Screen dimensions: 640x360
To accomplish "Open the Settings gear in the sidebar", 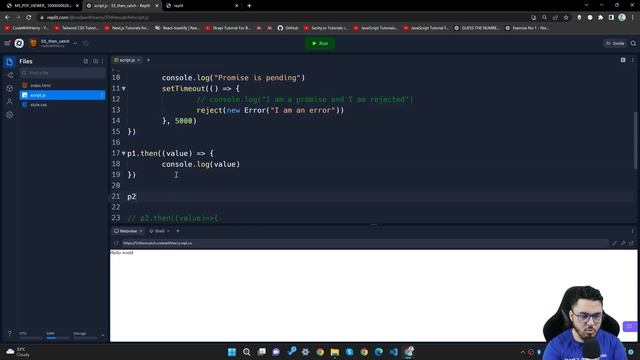I will (x=9, y=115).
